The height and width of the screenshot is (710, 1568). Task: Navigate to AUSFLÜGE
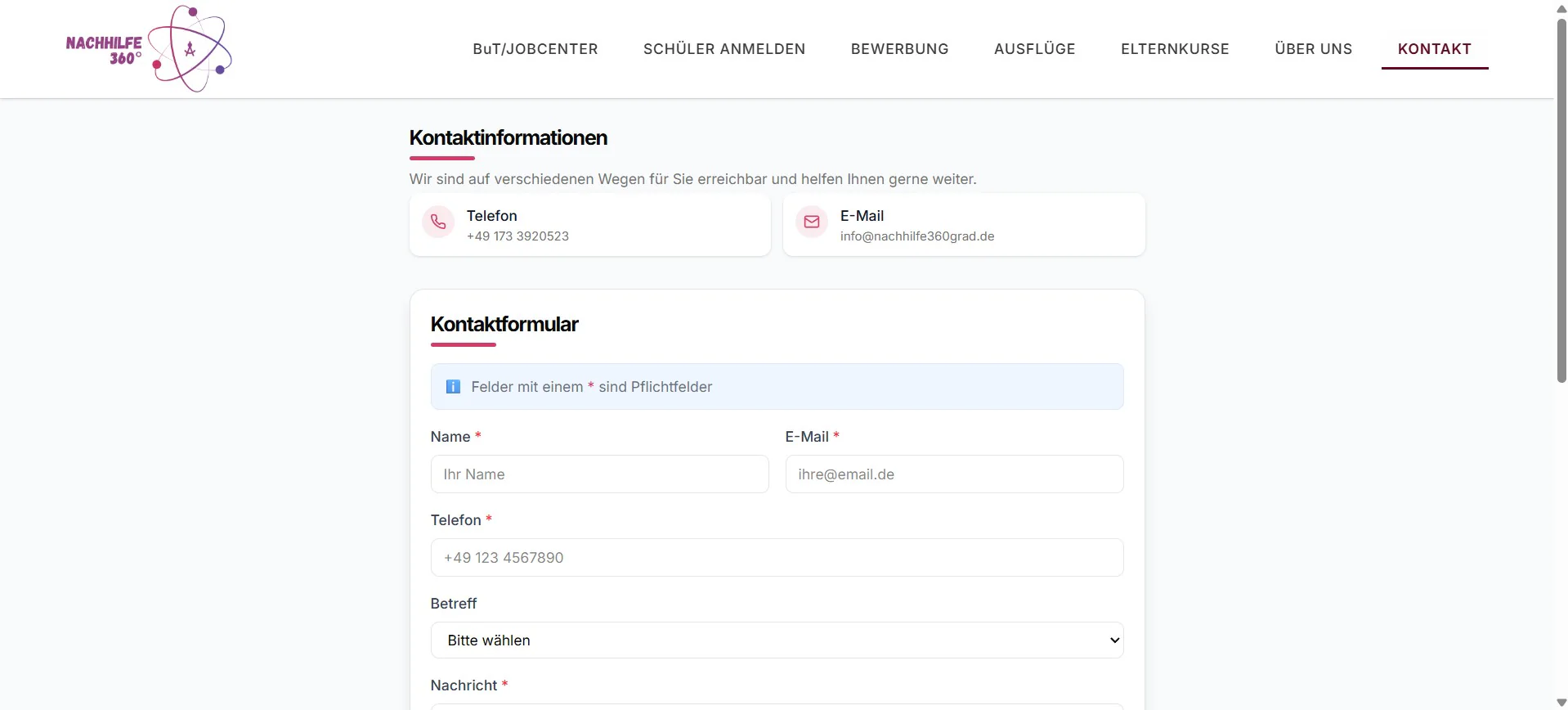1035,49
